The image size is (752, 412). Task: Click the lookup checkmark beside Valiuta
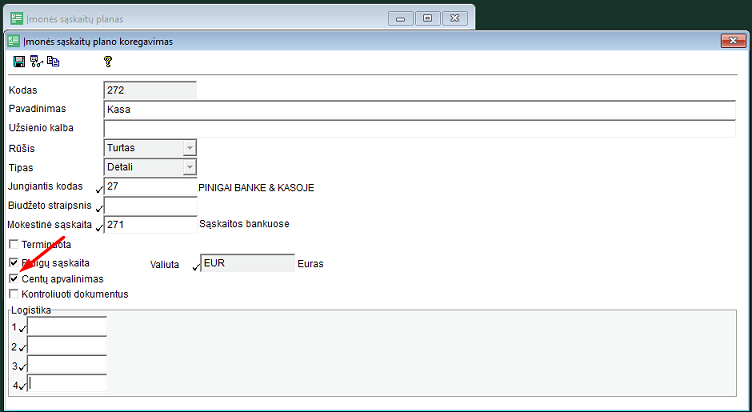[x=196, y=267]
